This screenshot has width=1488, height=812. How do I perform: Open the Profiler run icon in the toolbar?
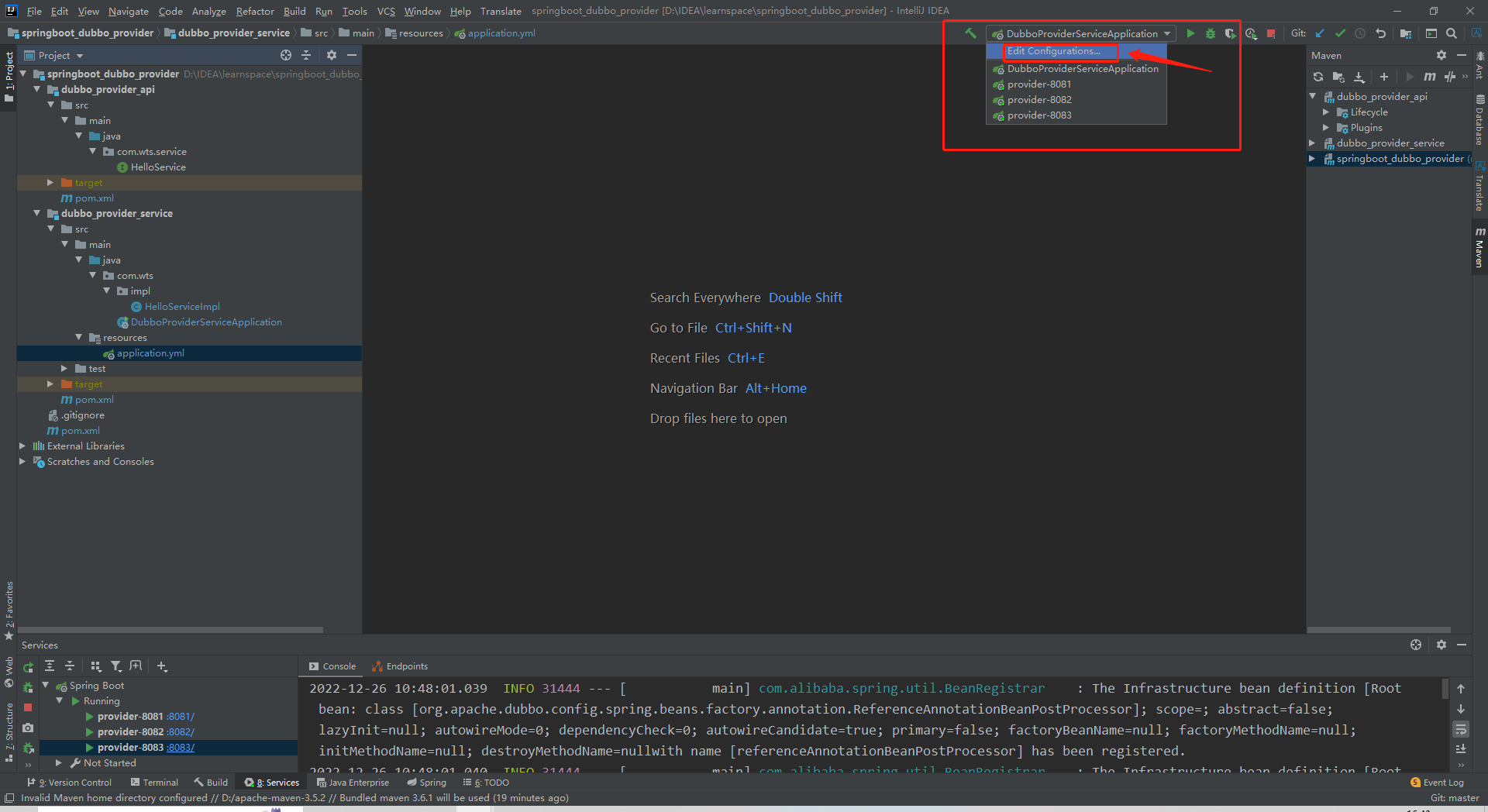(1251, 33)
